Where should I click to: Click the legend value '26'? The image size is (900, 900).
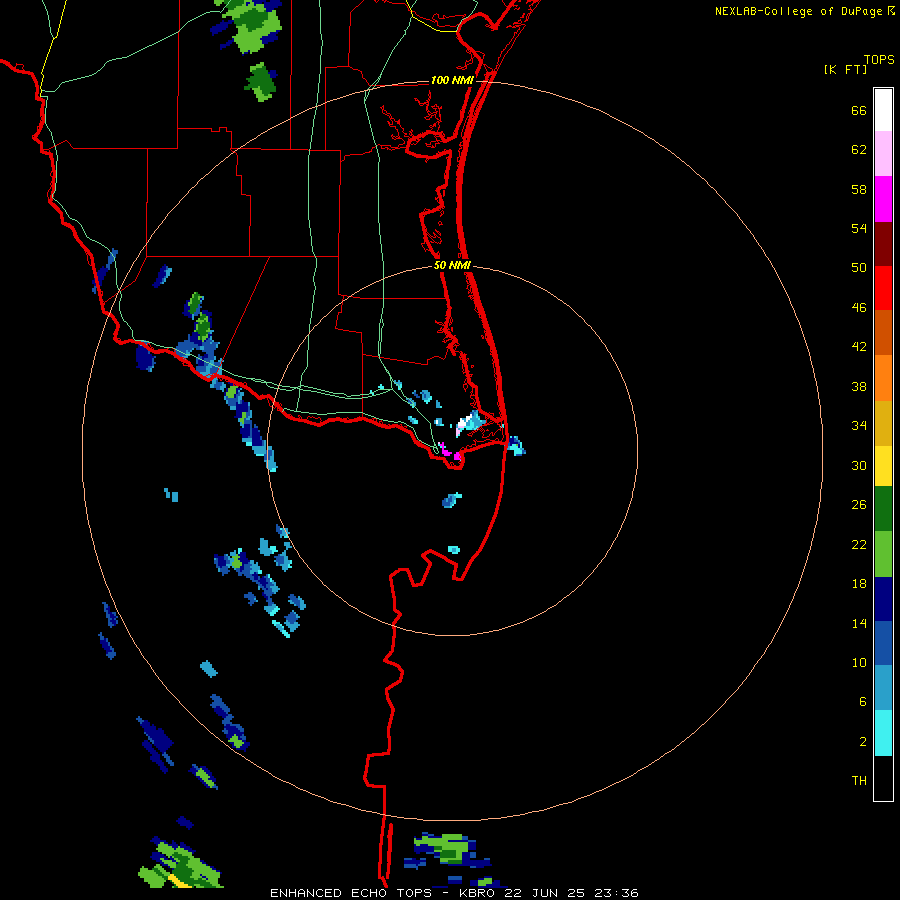859,505
